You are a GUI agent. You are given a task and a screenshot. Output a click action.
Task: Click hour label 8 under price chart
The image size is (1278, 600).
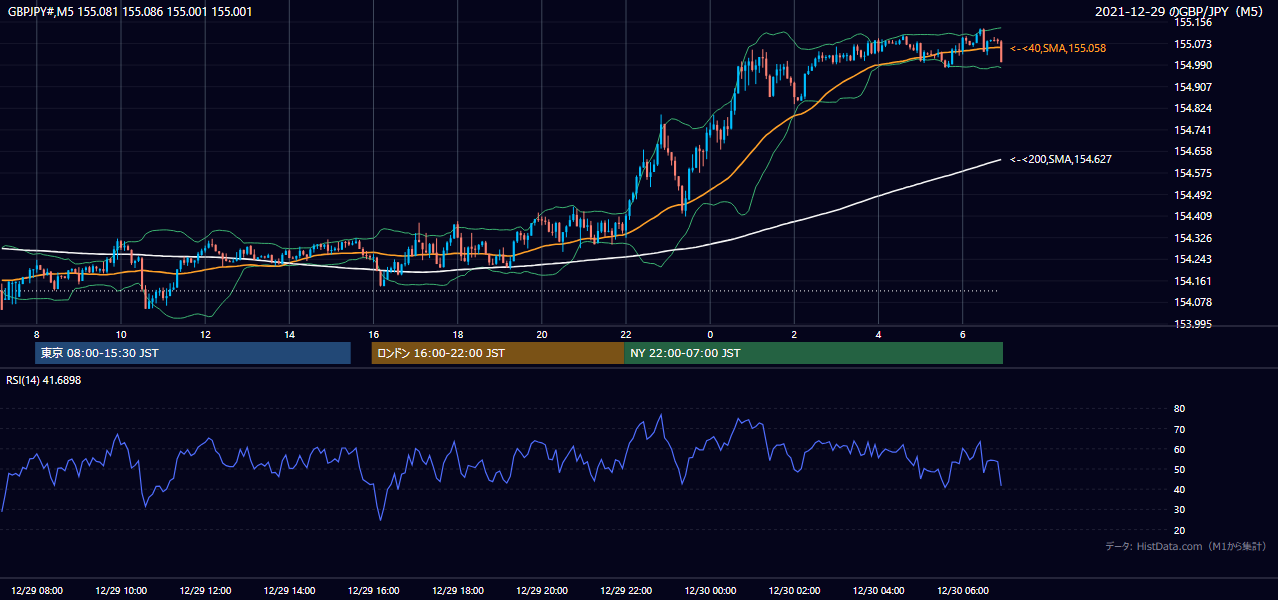[36, 334]
